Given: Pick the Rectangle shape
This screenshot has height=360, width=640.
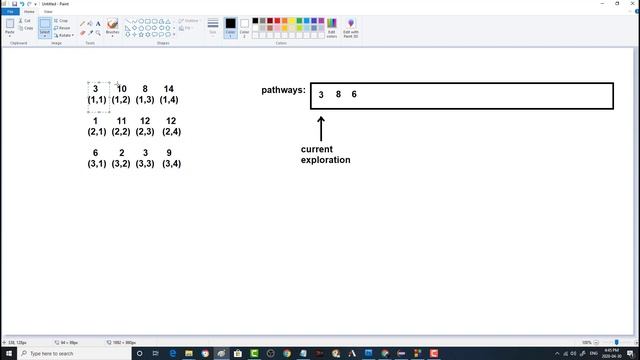Looking at the screenshot, I should pos(148,21).
